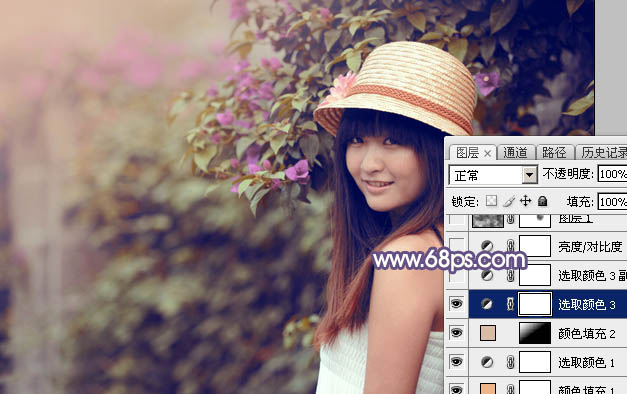Screen dimensions: 627x394
Task: Click the lock all padlock icon
Action: coord(543,201)
